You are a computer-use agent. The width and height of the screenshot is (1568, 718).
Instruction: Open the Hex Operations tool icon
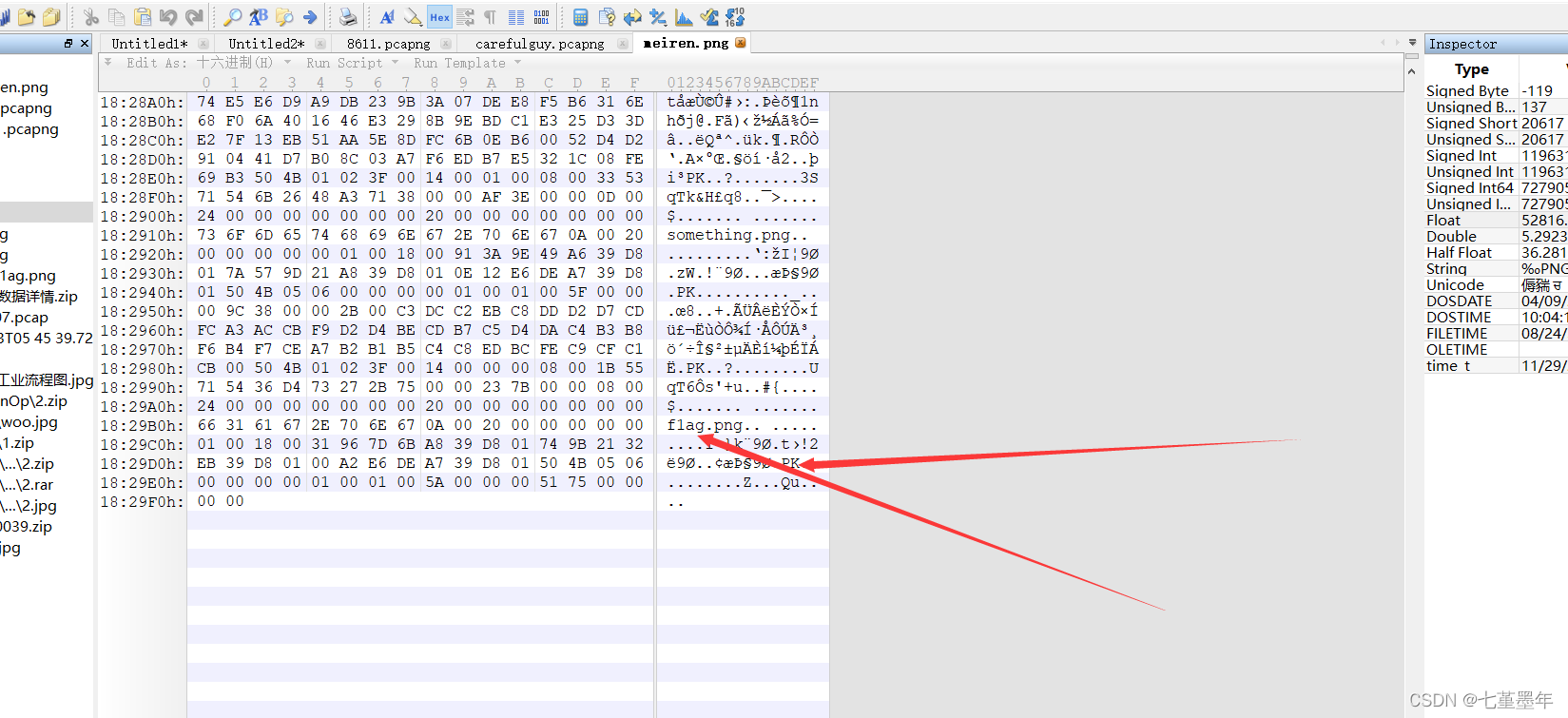click(x=658, y=17)
